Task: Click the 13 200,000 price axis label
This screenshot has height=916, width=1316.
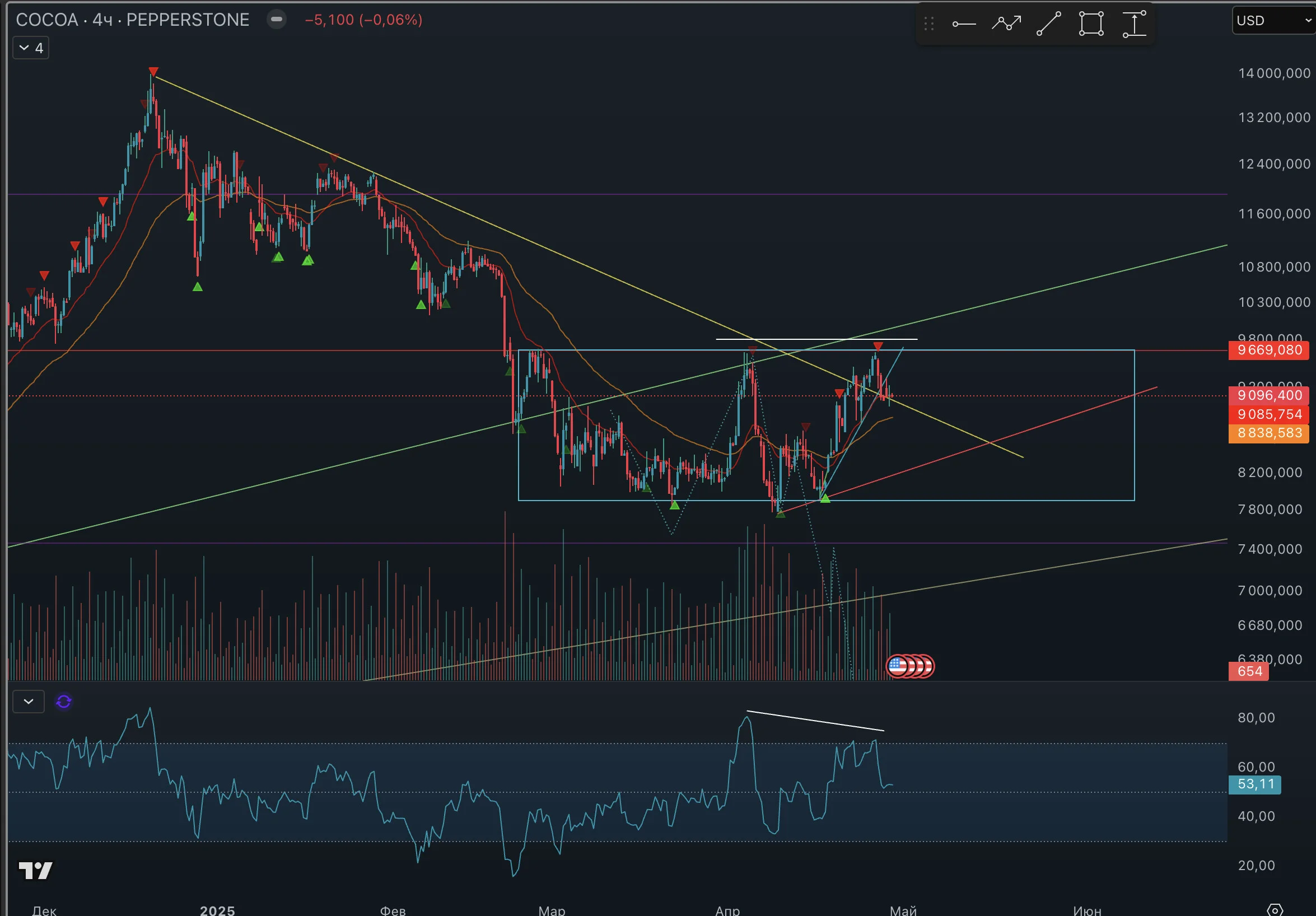Action: tap(1273, 118)
